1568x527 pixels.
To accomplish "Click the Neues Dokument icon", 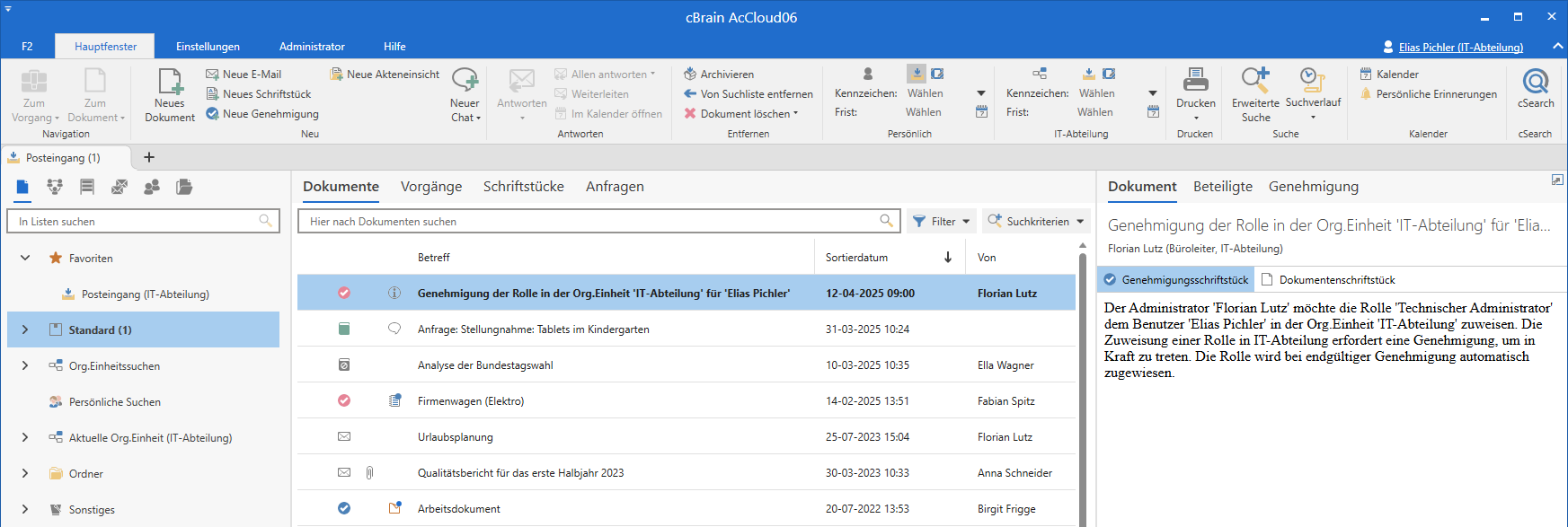I will tap(170, 83).
